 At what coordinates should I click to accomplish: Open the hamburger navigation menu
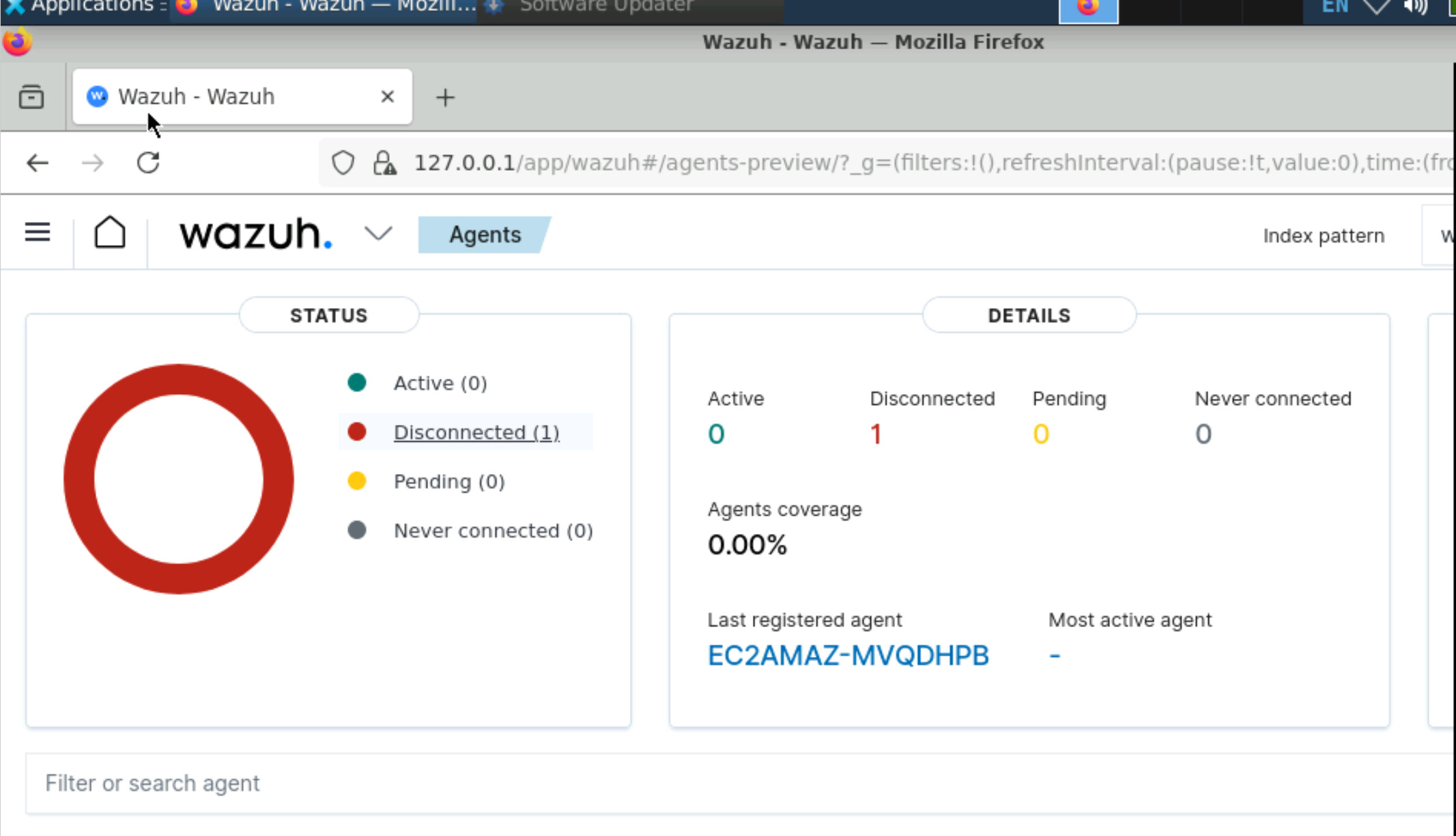(38, 233)
